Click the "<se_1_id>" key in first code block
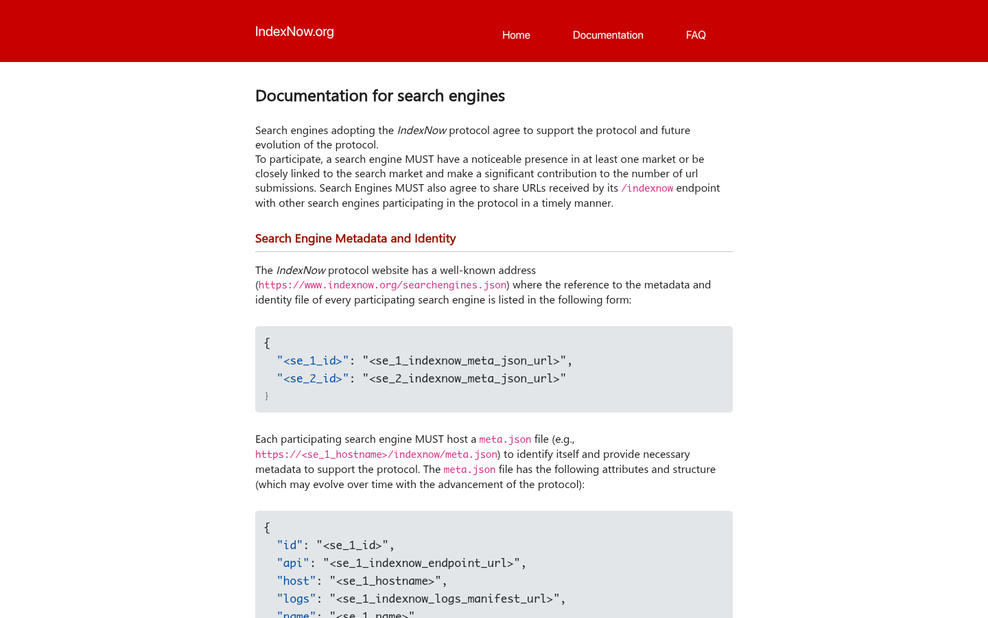Screen dimensions: 988x618 coord(313,361)
